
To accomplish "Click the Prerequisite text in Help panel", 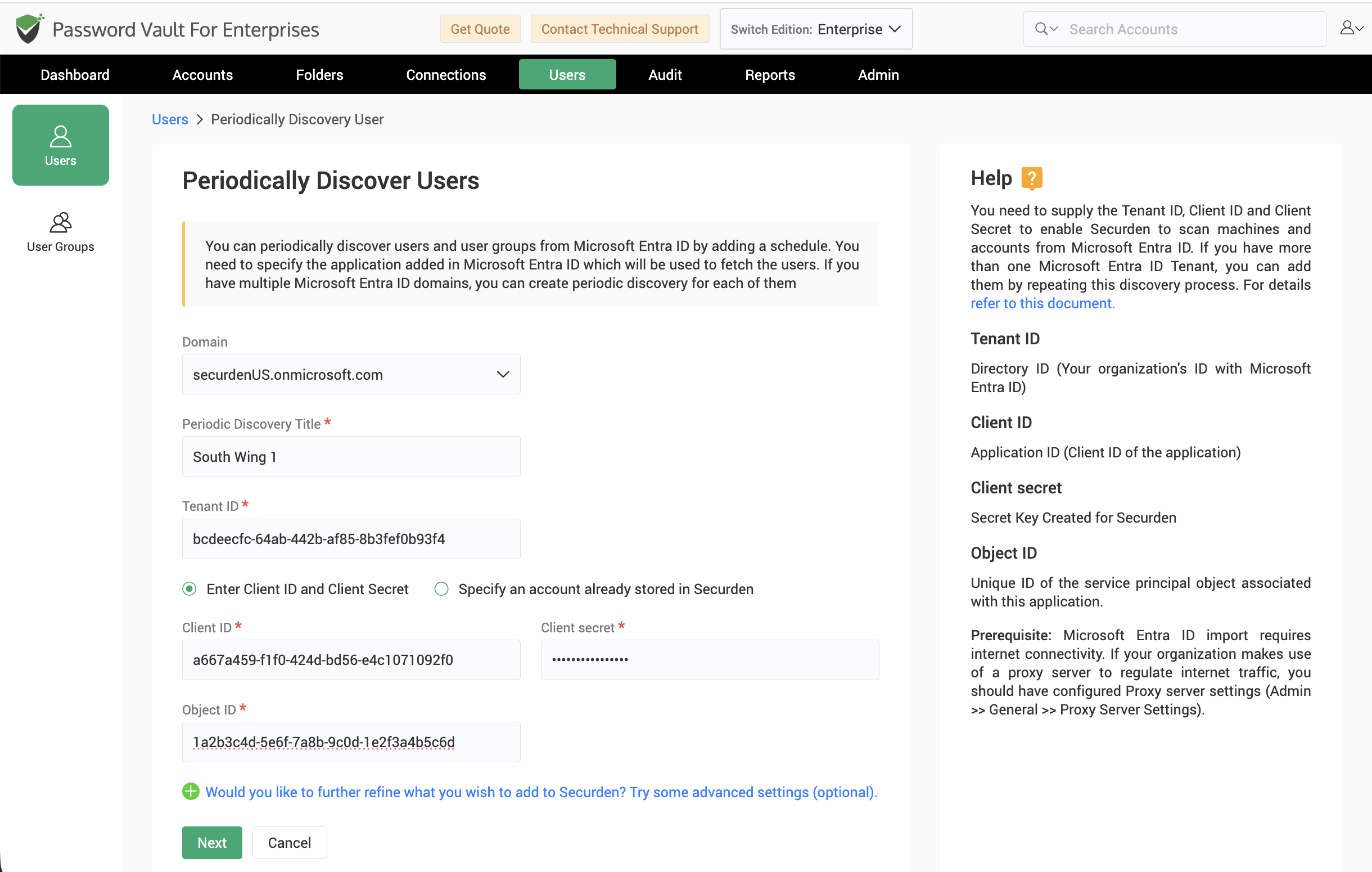I will click(1011, 635).
